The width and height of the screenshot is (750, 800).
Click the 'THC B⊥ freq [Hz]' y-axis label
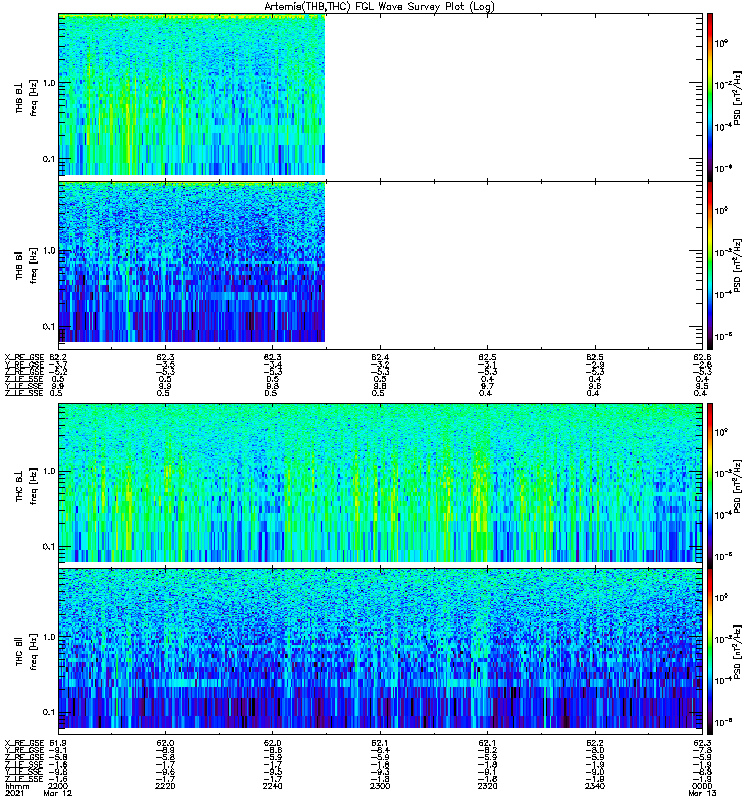pos(26,486)
